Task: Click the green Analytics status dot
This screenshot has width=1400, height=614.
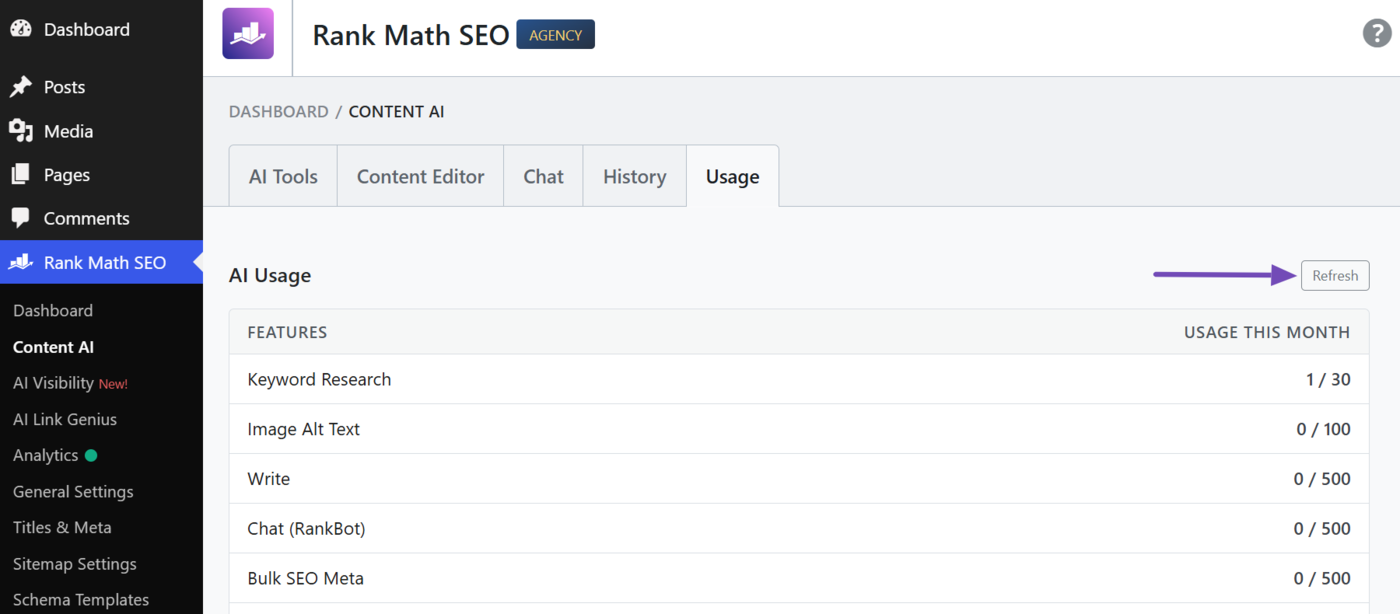Action: point(91,455)
